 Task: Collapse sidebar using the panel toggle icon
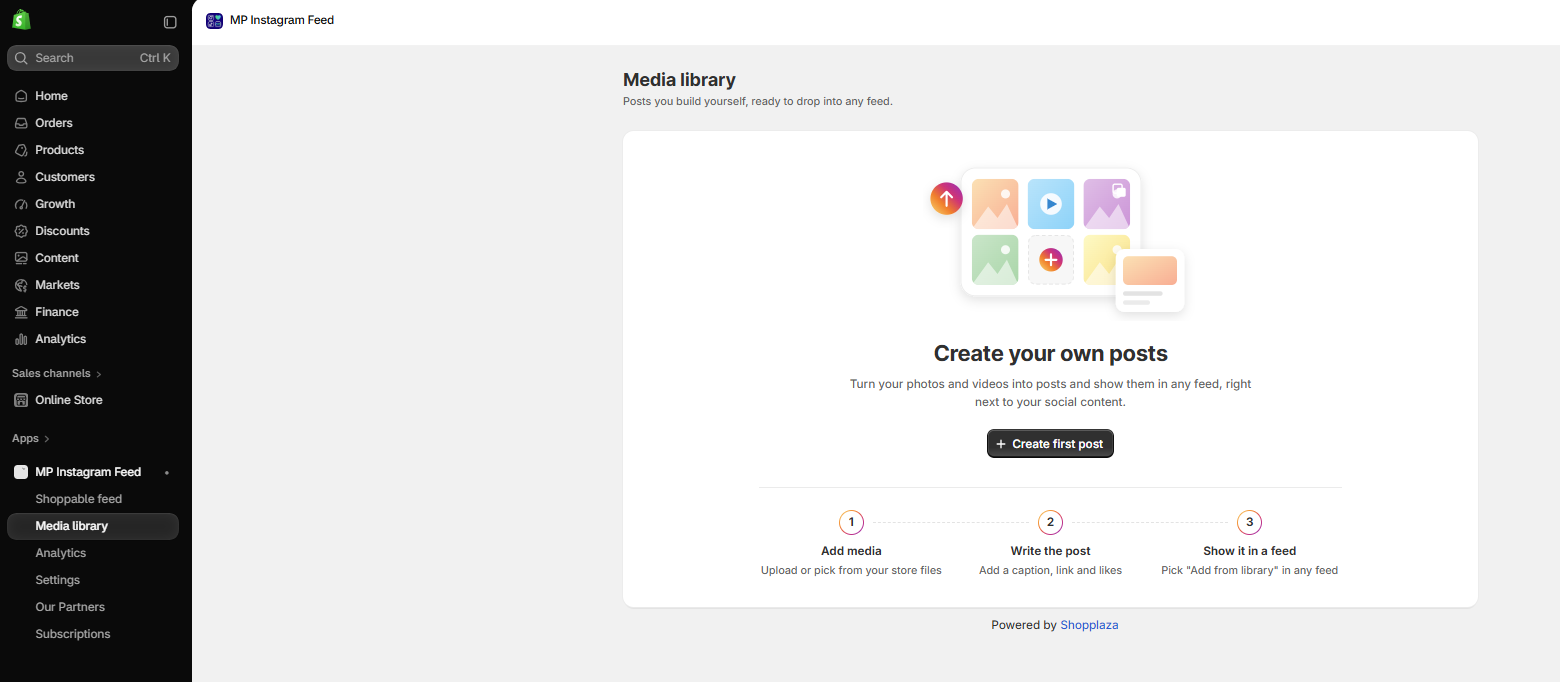(170, 22)
